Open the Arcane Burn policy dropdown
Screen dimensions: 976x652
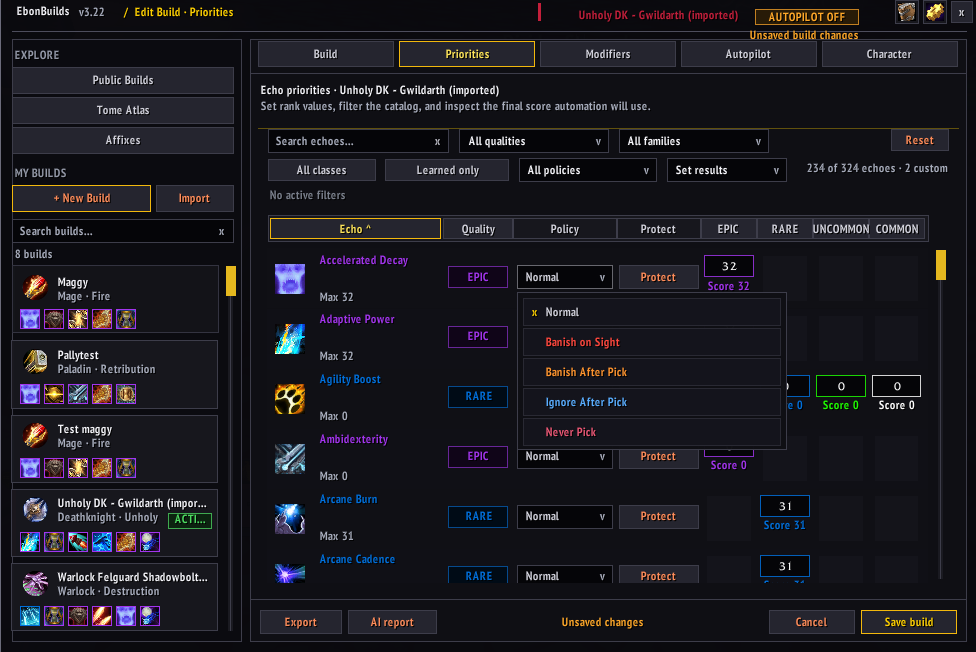565,516
